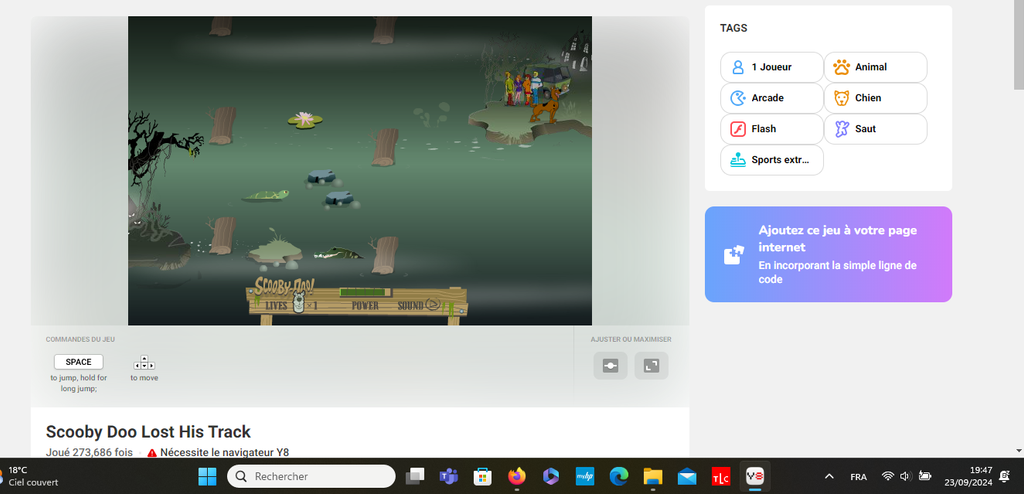This screenshot has height=494, width=1024.
Task: Open the Windows Start menu
Action: click(x=208, y=476)
